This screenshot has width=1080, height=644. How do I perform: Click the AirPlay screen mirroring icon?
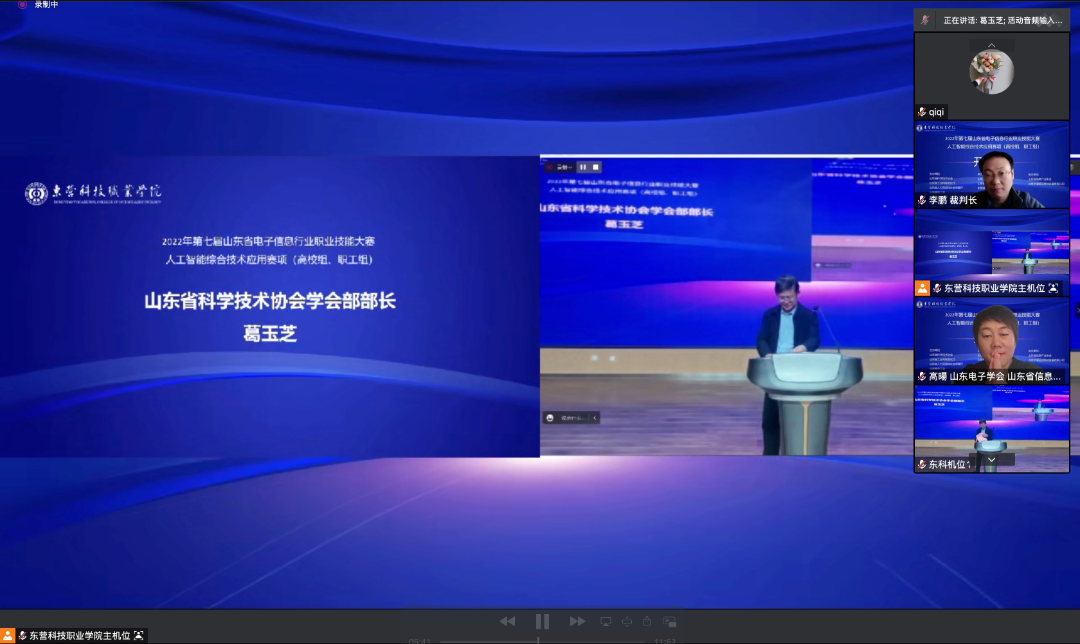pos(606,621)
